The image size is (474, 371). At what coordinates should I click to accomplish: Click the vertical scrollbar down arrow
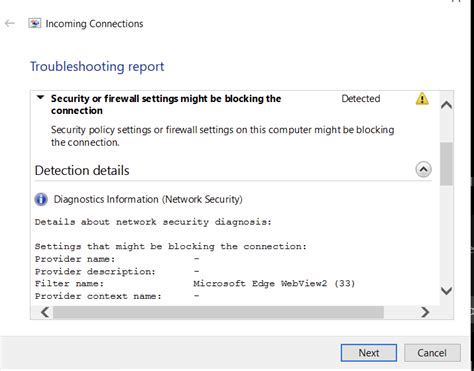pyautogui.click(x=446, y=291)
